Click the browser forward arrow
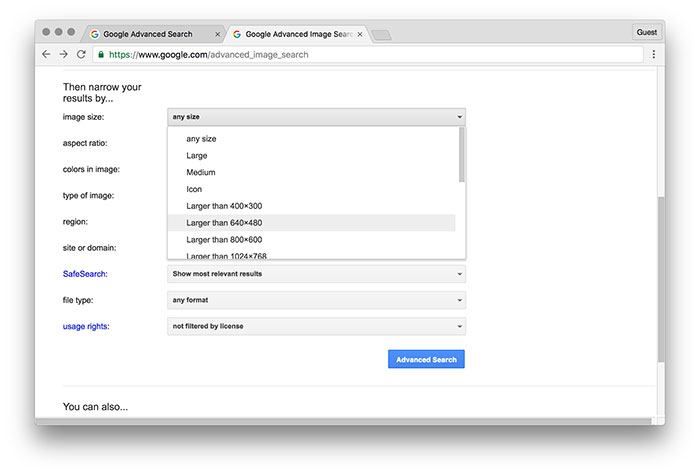 coord(63,54)
